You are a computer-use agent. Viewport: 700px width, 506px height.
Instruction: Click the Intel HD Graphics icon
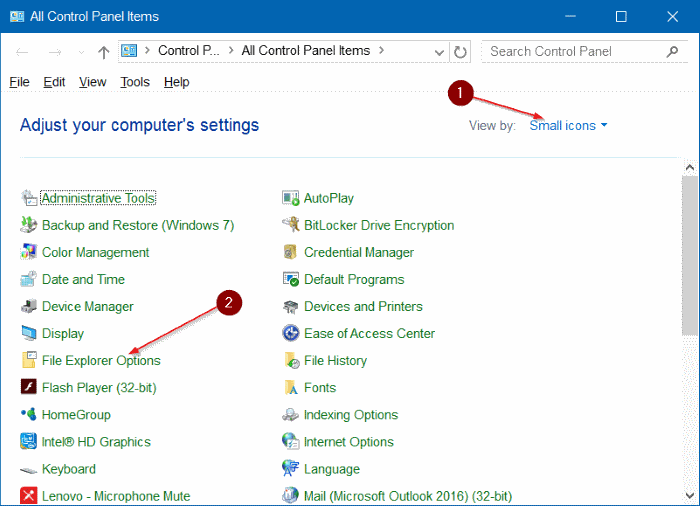[29, 441]
